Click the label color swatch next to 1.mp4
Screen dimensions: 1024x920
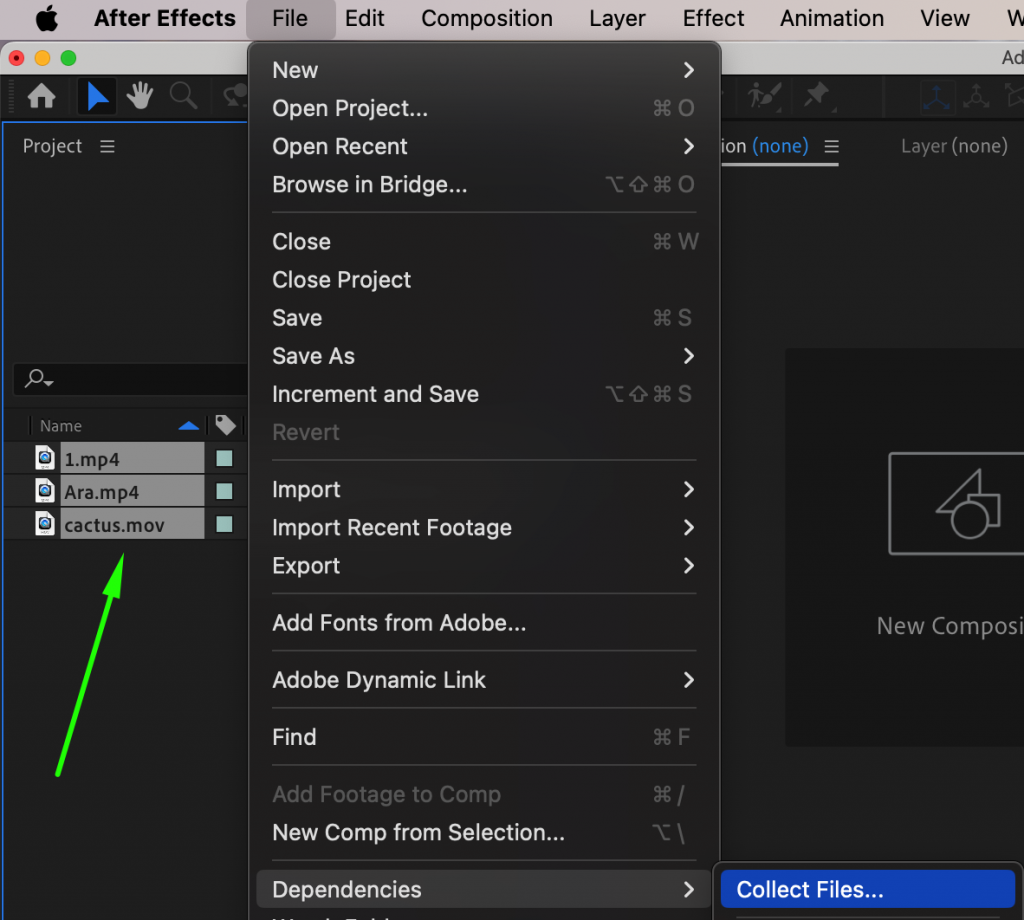225,457
